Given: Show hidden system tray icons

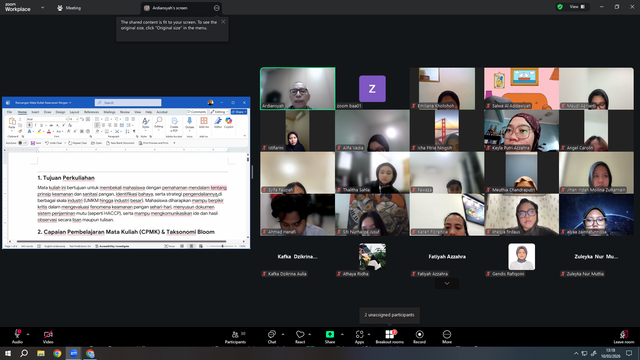Looking at the screenshot, I should [x=576, y=353].
